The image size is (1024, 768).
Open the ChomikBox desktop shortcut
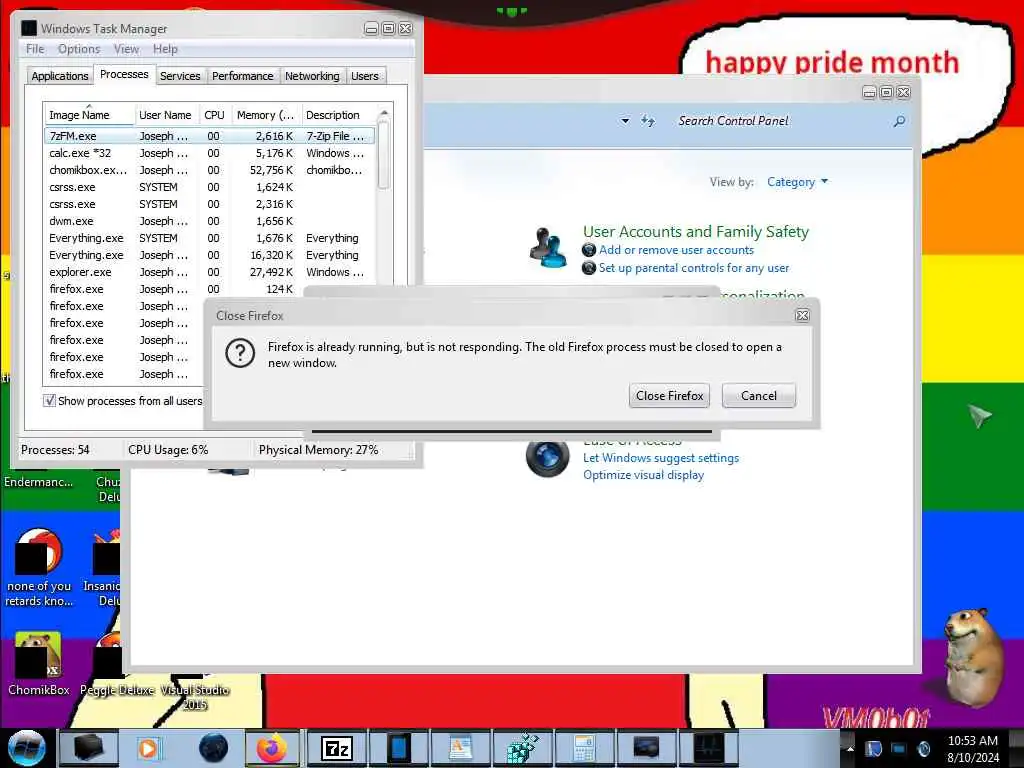[x=38, y=662]
